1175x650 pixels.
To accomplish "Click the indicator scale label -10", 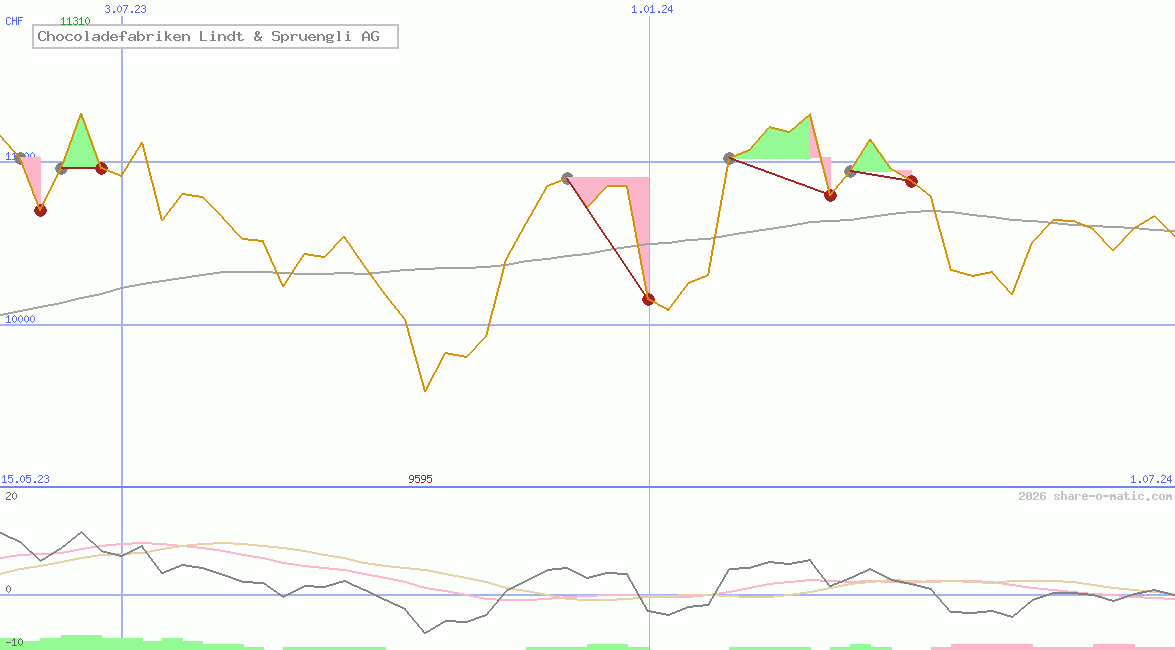I will [x=14, y=643].
